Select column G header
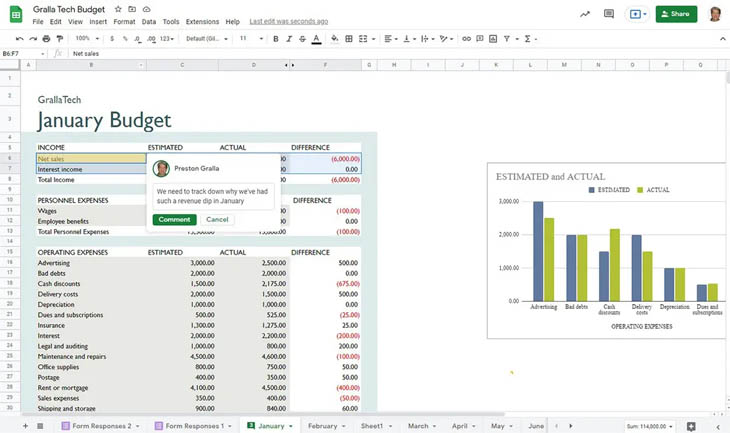This screenshot has width=730, height=433. click(369, 65)
